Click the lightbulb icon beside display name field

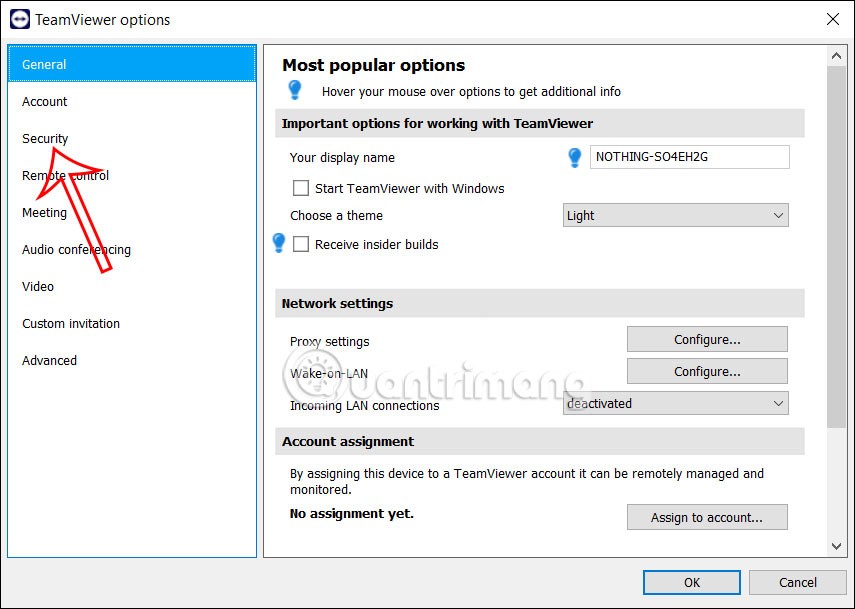575,157
